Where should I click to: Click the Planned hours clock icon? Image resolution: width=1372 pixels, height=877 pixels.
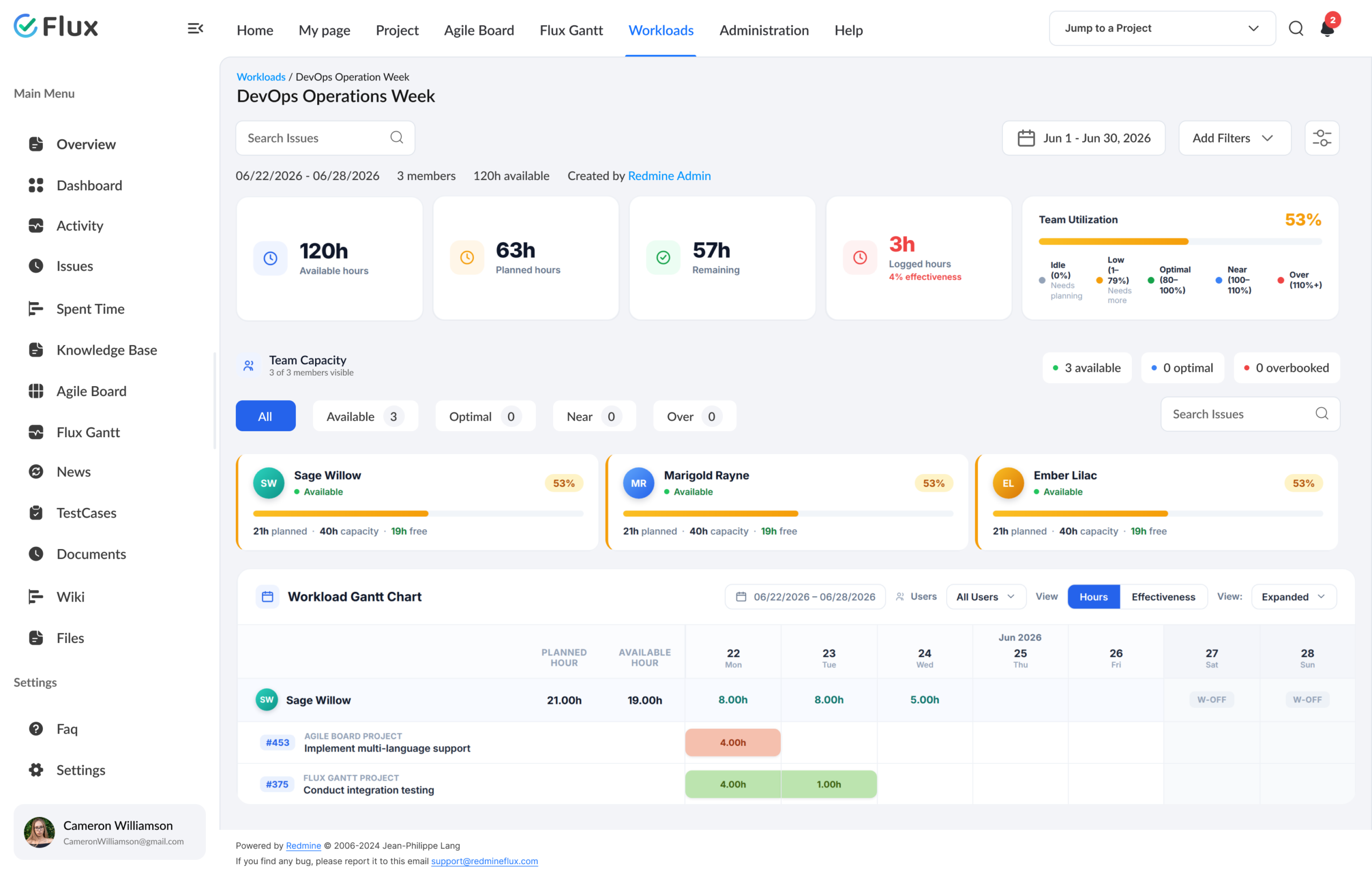(467, 257)
